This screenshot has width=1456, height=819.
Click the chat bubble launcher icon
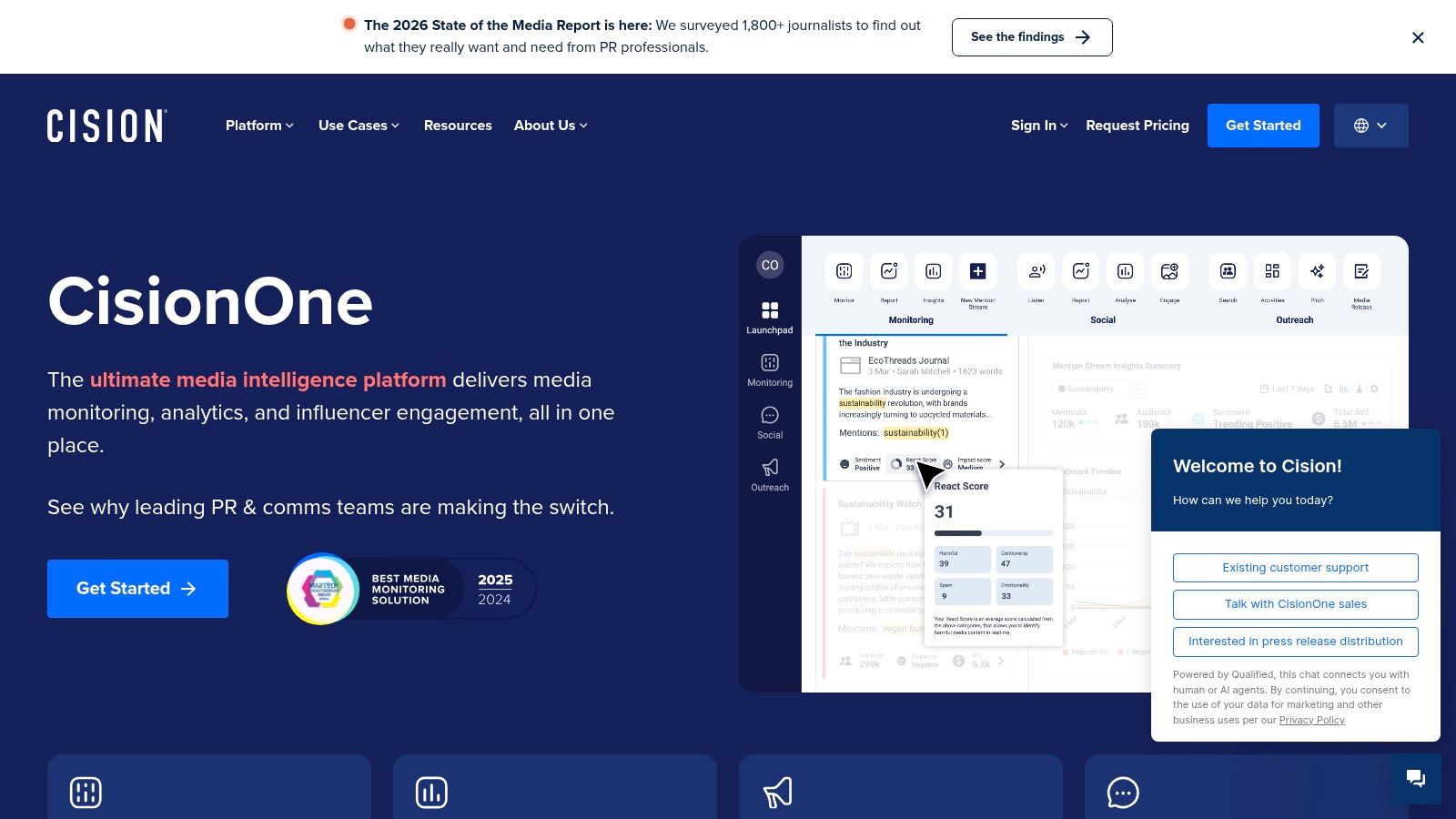1415,778
